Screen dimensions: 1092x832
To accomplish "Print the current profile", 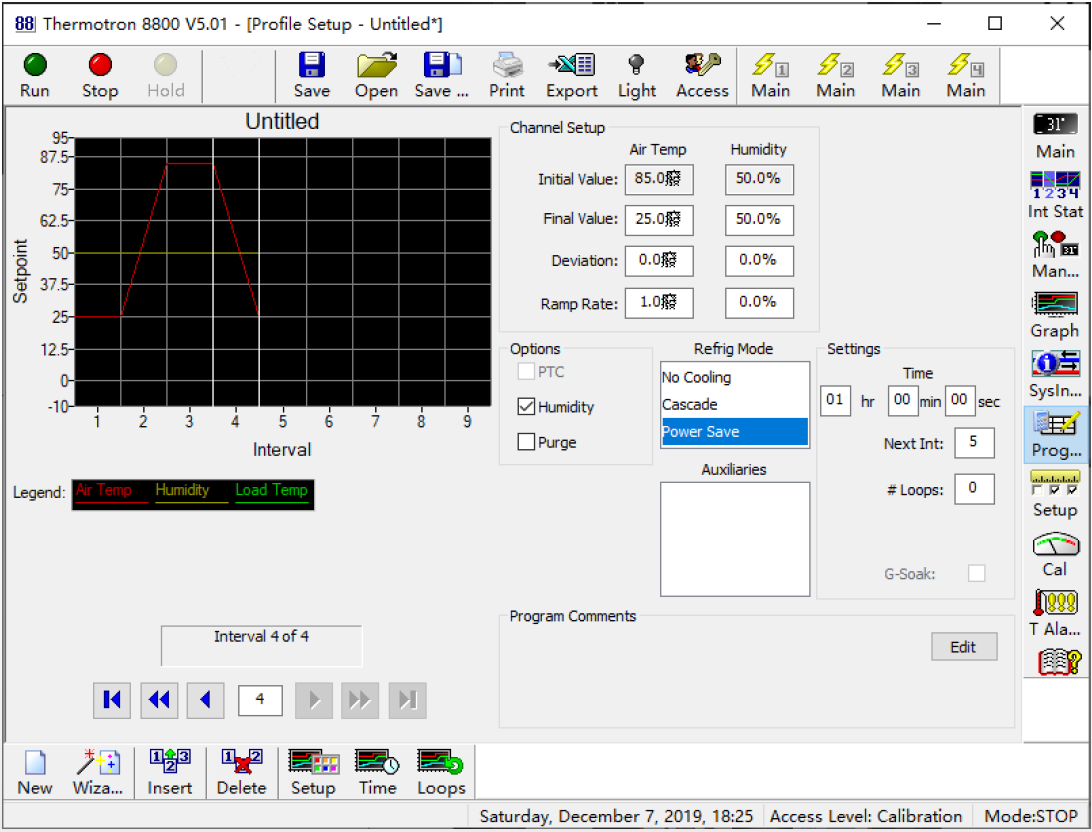I will (x=506, y=76).
